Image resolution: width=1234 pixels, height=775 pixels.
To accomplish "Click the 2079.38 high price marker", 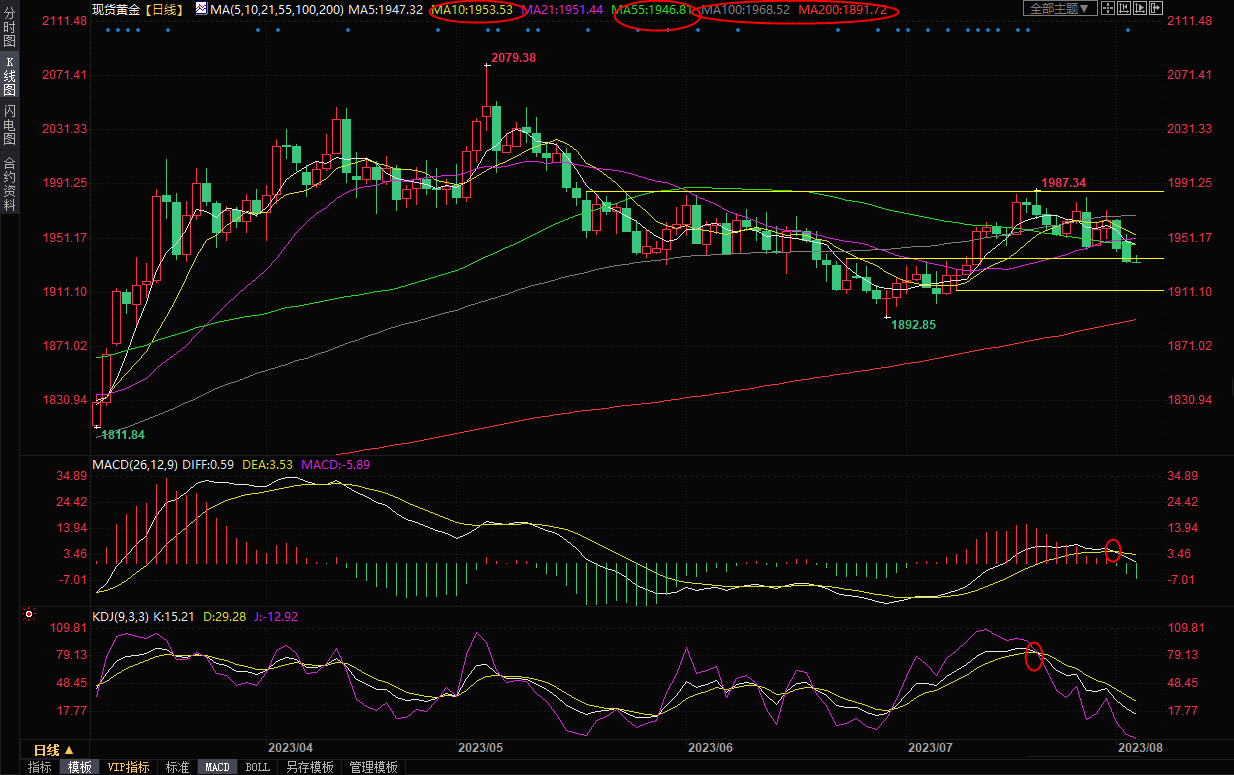I will 513,58.
